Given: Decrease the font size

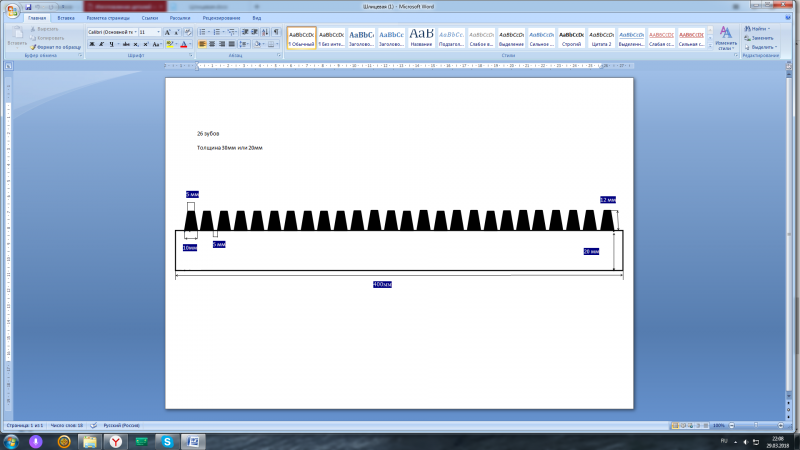Looking at the screenshot, I should coord(177,32).
